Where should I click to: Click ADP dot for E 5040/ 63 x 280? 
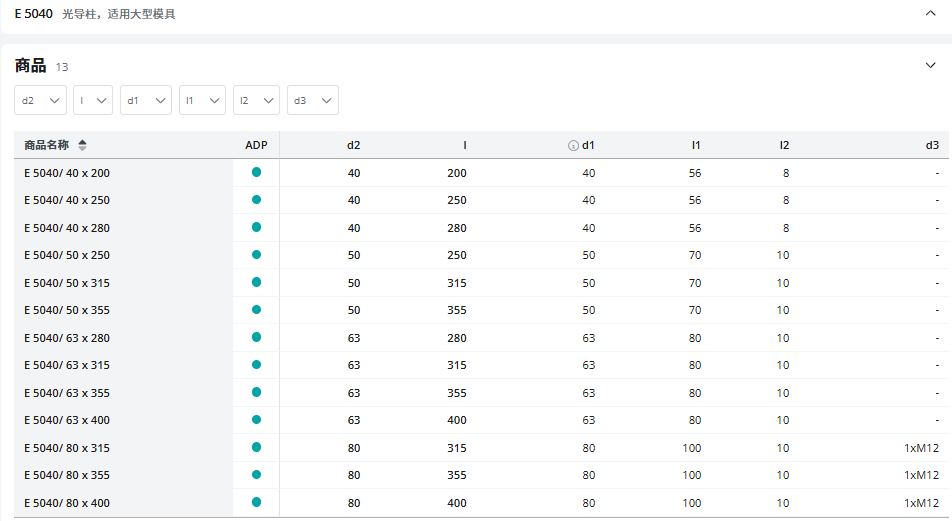point(256,337)
